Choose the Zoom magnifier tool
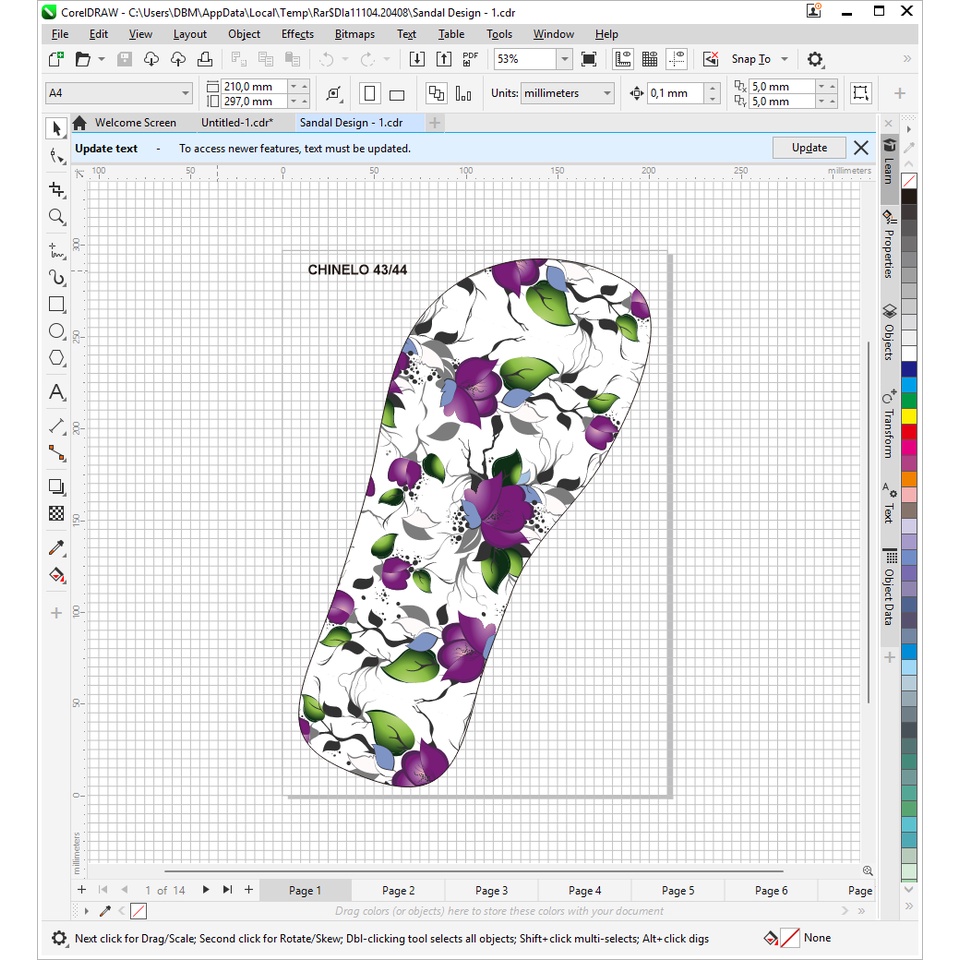This screenshot has width=960, height=960. point(57,217)
